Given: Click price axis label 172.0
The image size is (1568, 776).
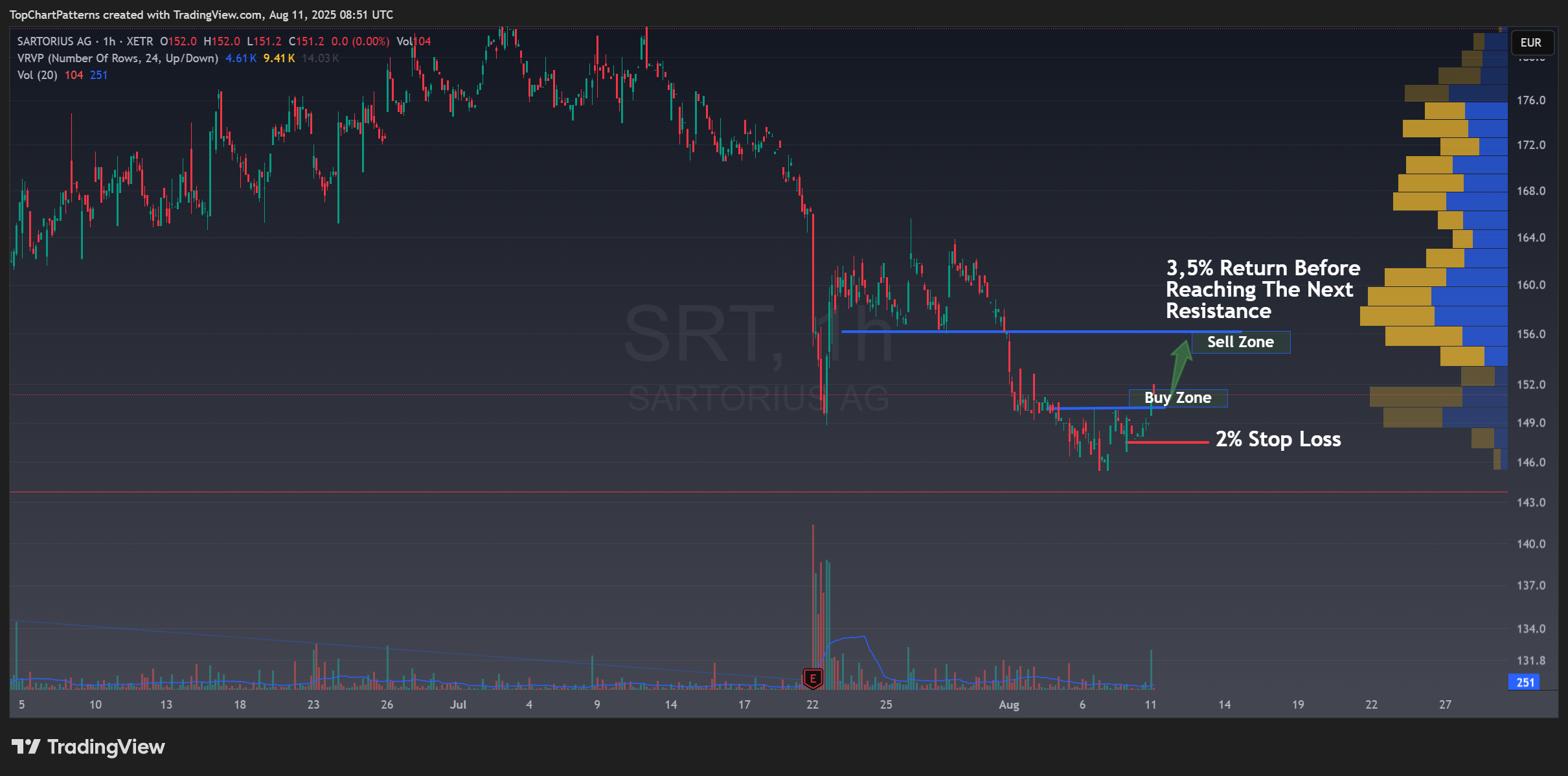Looking at the screenshot, I should coord(1531,145).
